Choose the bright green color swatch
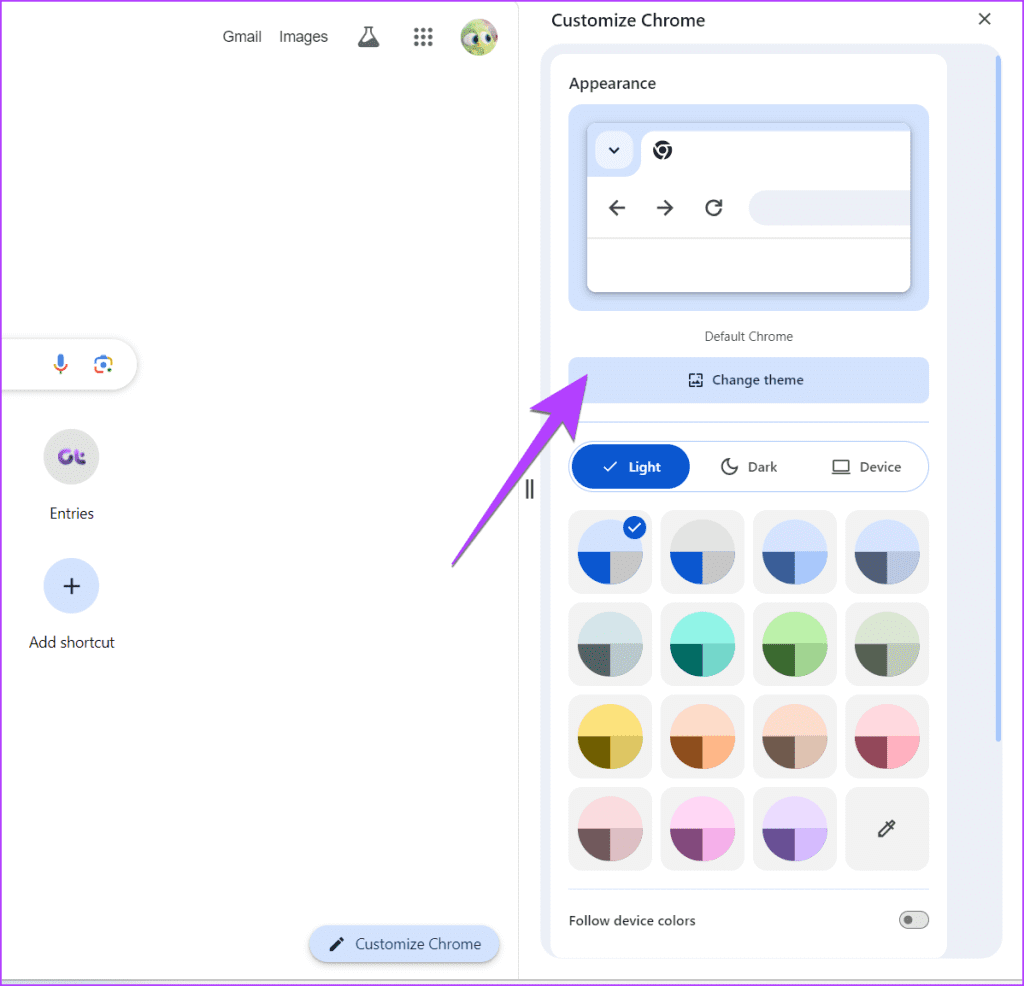Image resolution: width=1024 pixels, height=986 pixels. [794, 644]
